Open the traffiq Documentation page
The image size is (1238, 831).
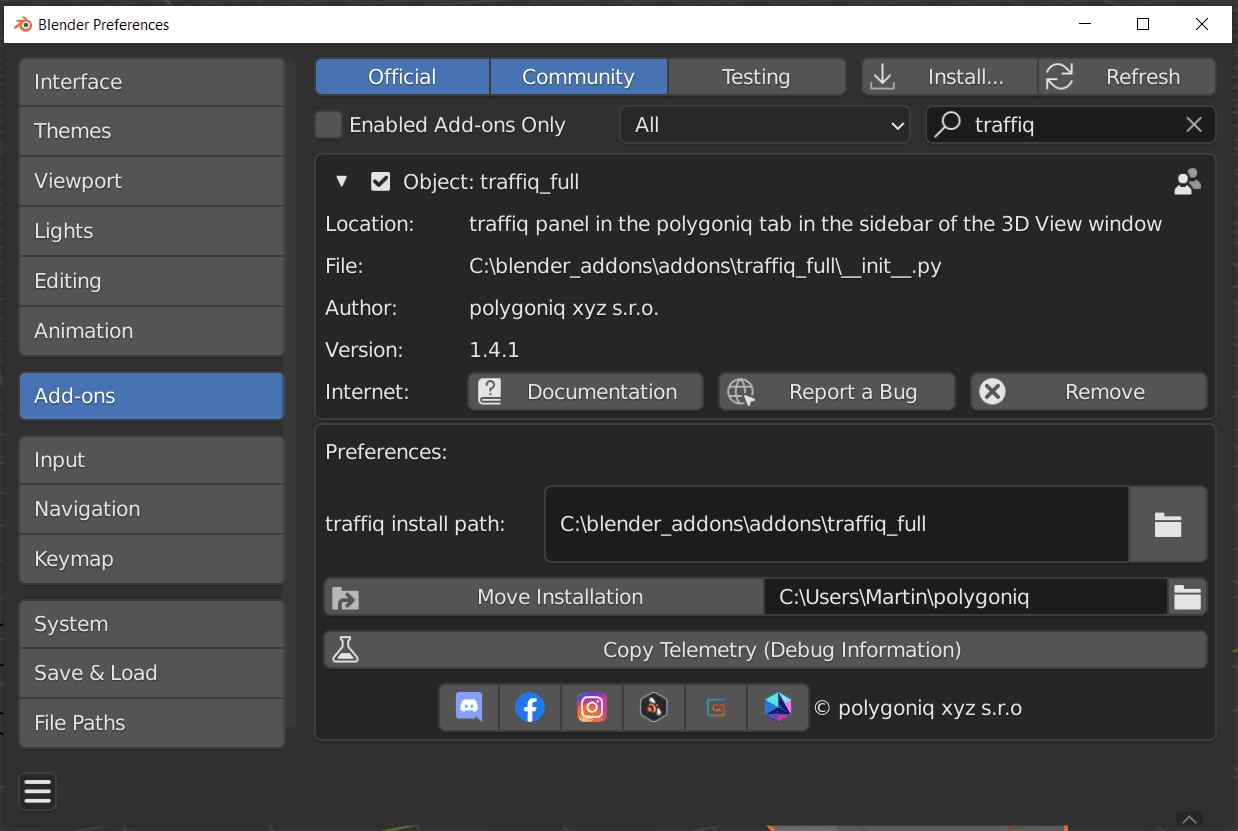click(585, 391)
